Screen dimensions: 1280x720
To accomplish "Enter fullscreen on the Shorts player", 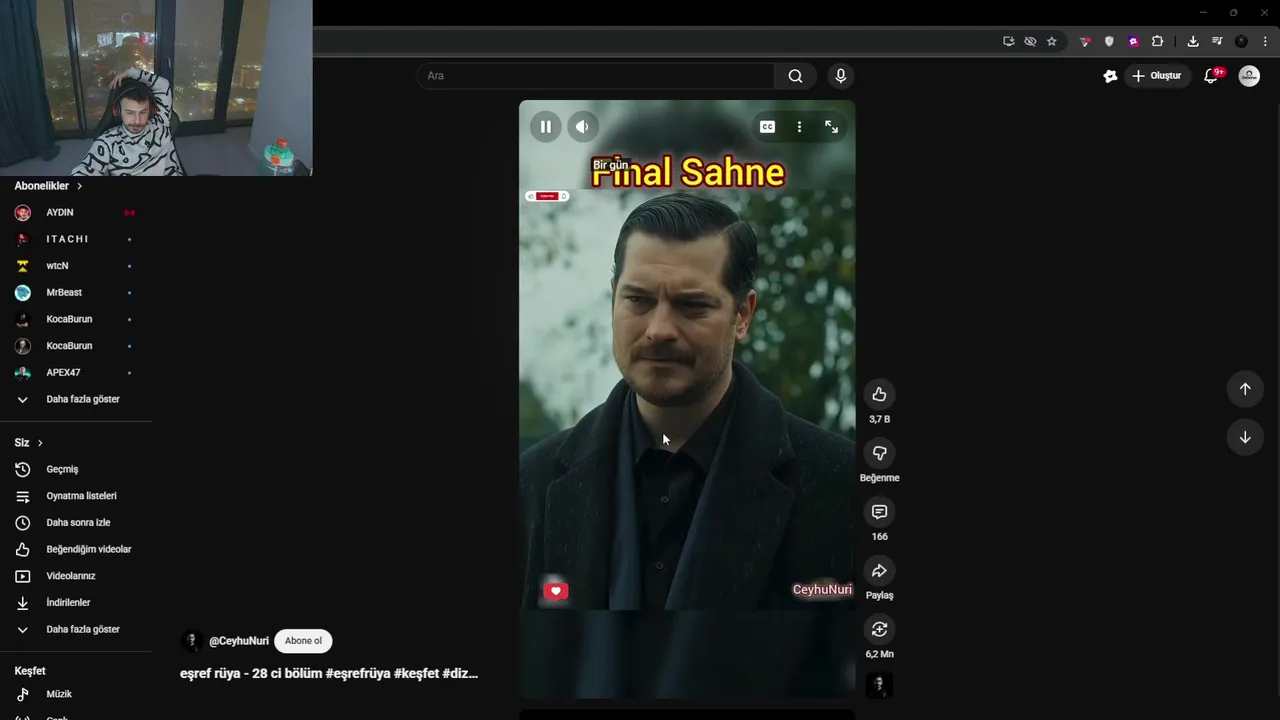I will tap(831, 127).
